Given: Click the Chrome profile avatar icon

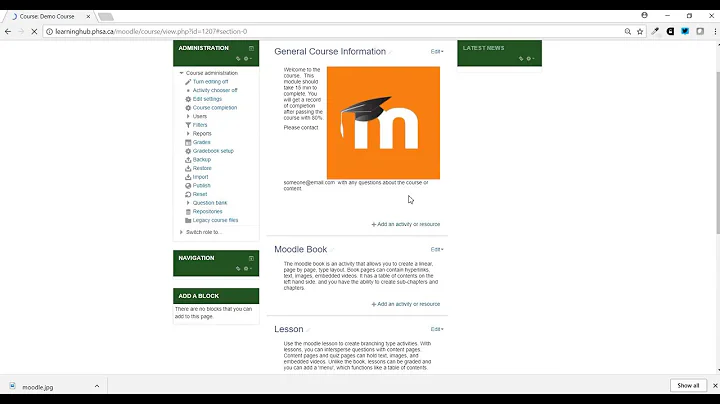Looking at the screenshot, I should pyautogui.click(x=645, y=16).
